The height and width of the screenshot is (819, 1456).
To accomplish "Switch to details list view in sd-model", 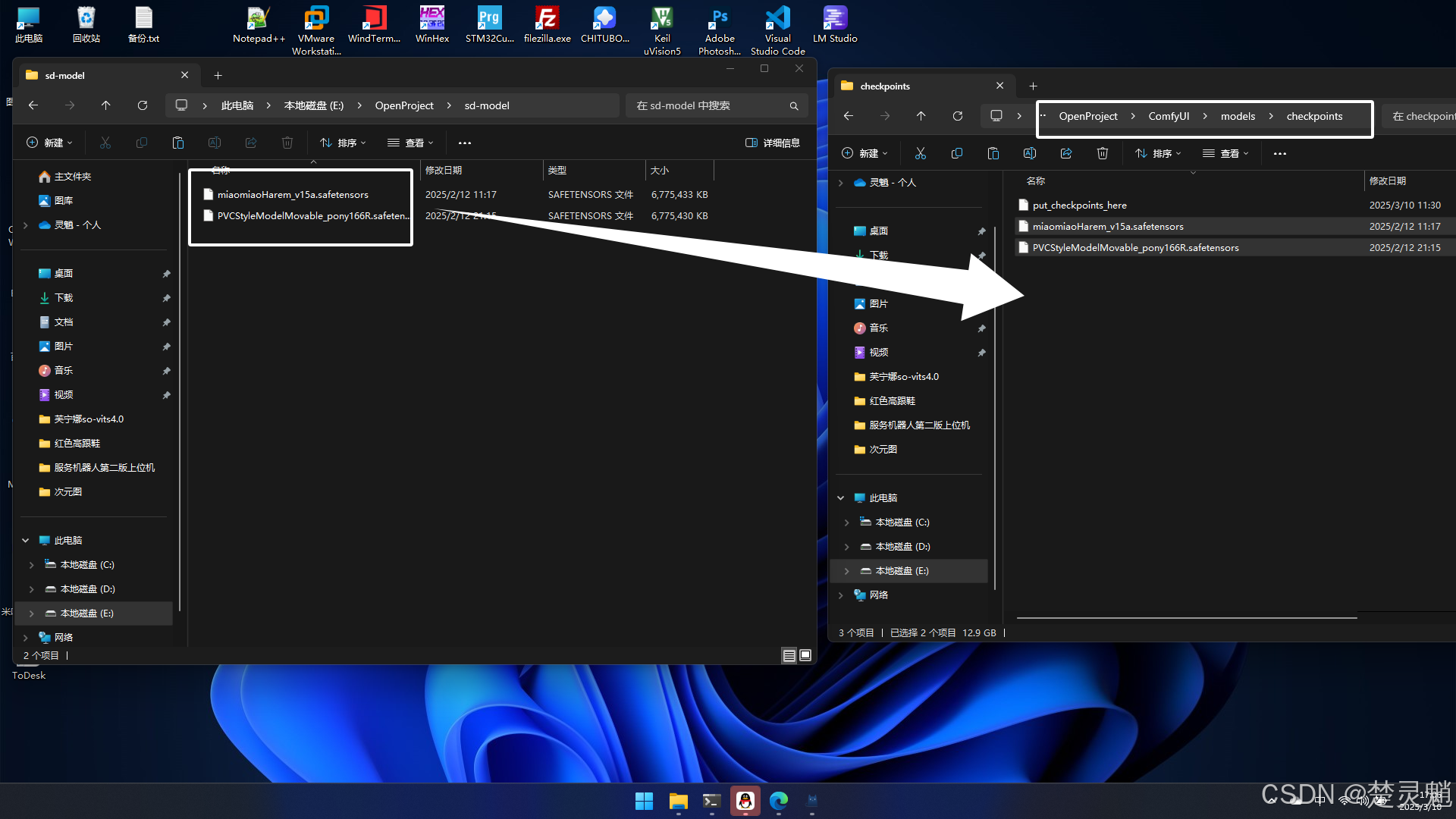I will (789, 655).
